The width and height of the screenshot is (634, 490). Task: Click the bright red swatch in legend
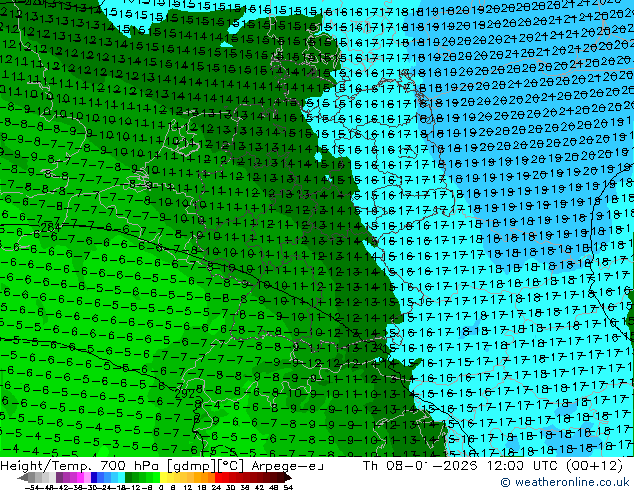[x=218, y=477]
